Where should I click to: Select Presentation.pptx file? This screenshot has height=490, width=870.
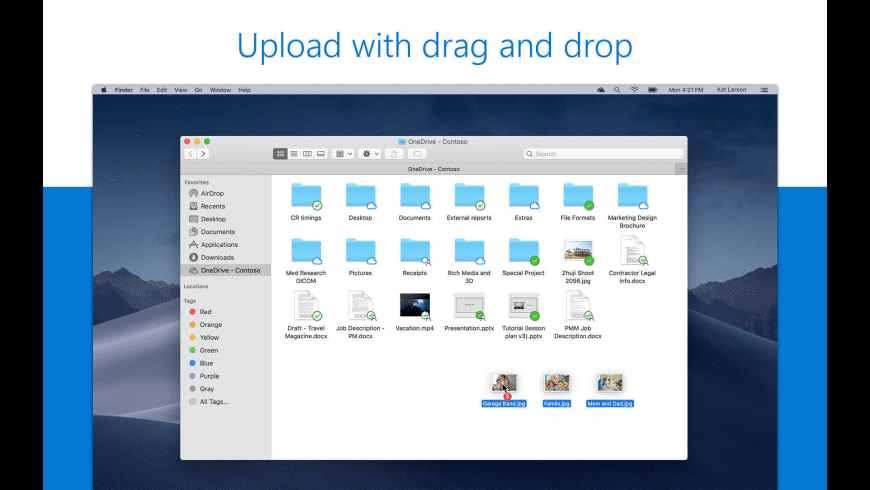(469, 306)
